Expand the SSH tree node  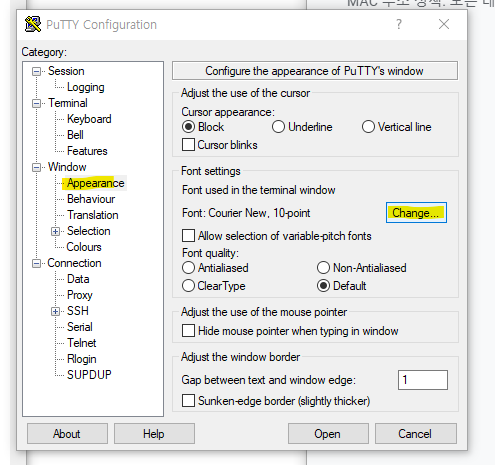(x=56, y=311)
